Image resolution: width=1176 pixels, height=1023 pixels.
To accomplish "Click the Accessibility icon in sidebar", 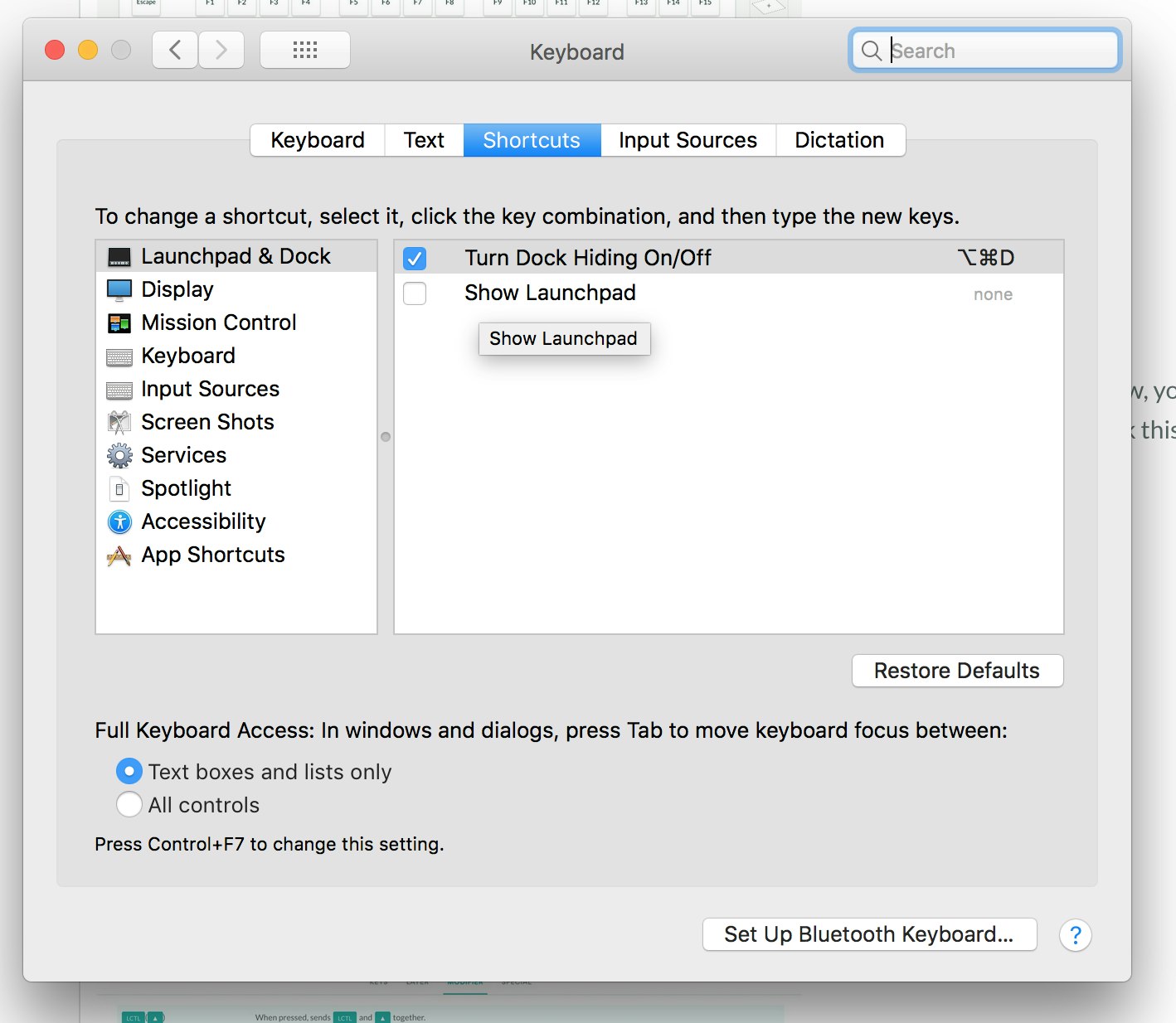I will (119, 521).
